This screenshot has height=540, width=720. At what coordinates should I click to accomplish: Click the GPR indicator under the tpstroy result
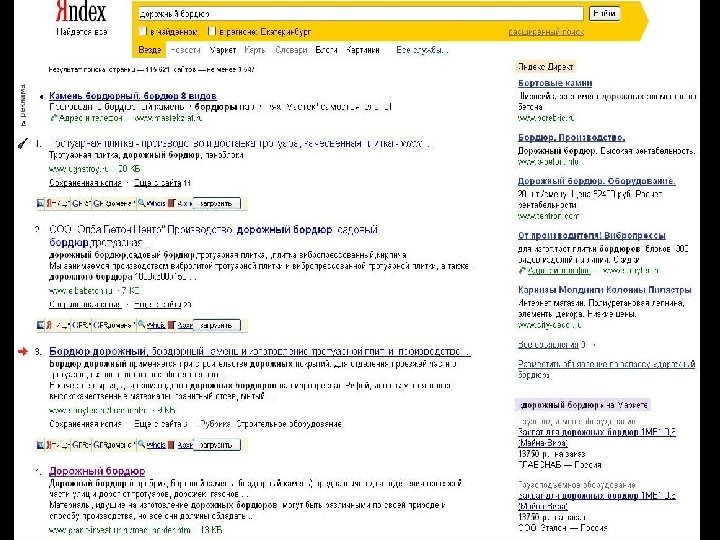tap(81, 203)
